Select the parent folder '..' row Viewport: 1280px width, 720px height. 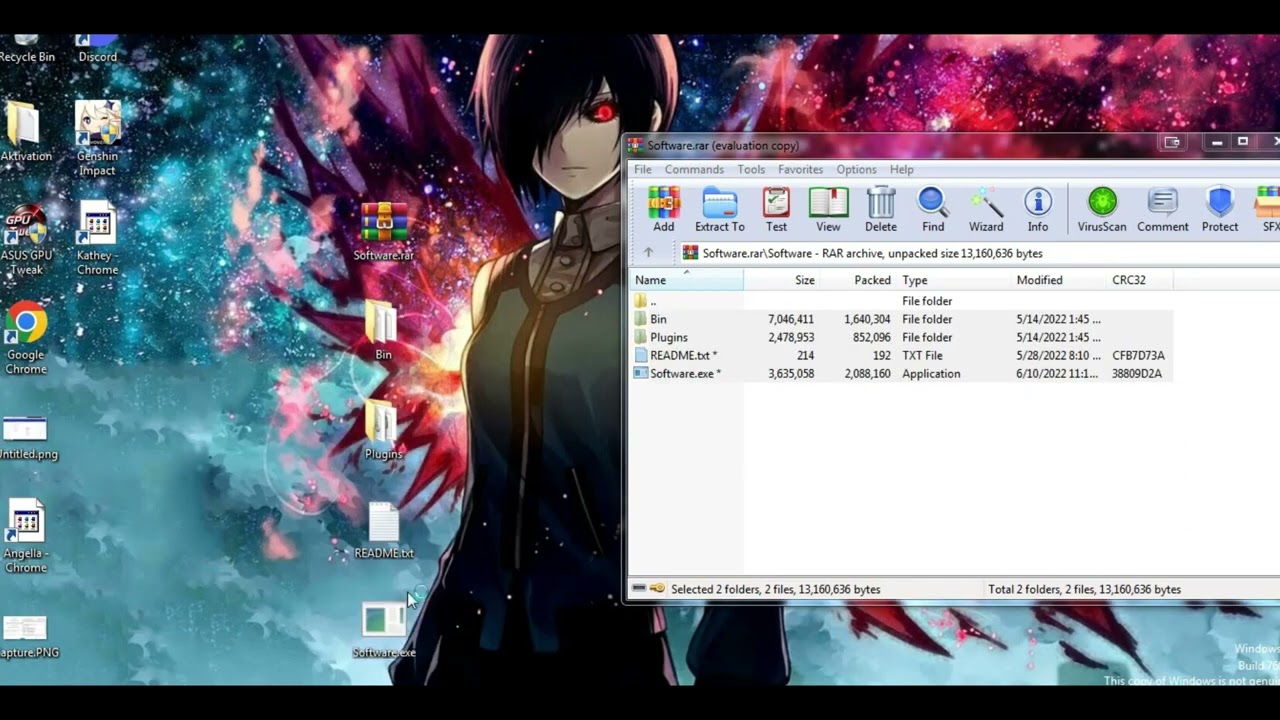tap(900, 301)
